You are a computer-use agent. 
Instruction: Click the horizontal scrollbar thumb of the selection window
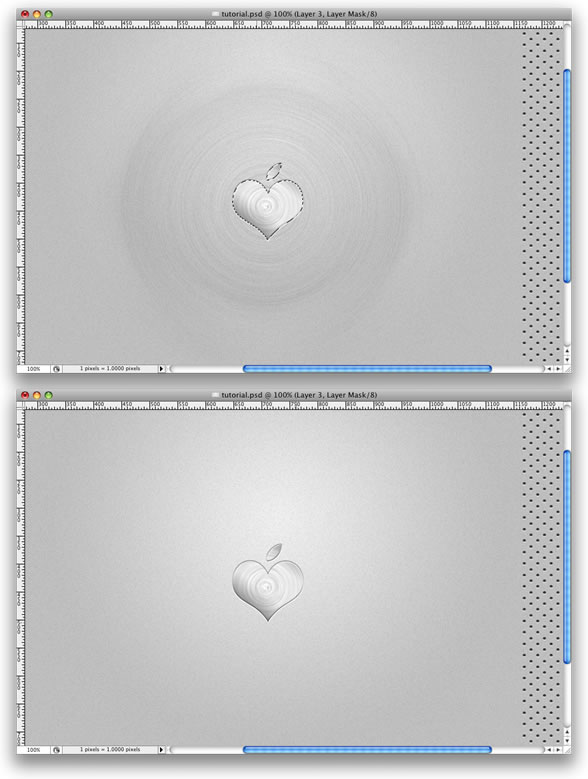(367, 369)
